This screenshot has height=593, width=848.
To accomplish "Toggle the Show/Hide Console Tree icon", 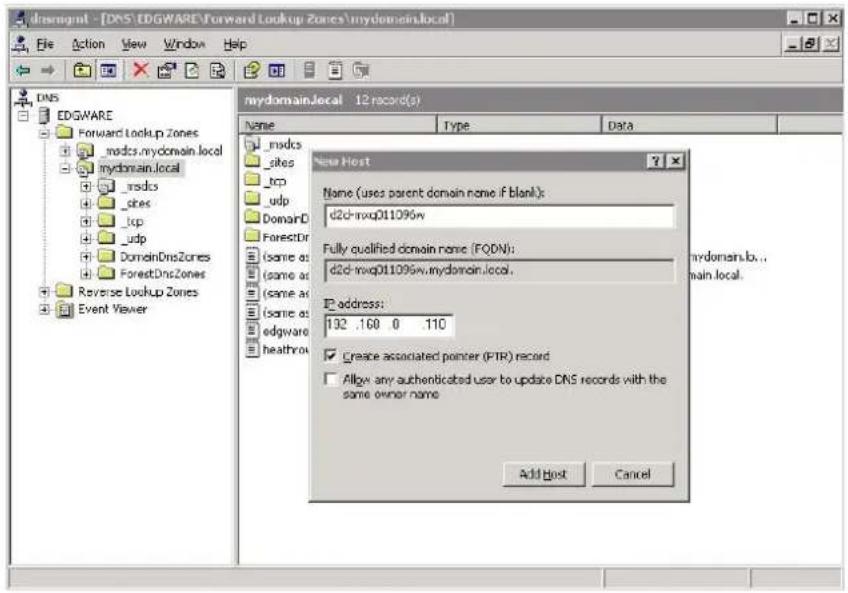I will click(x=108, y=70).
